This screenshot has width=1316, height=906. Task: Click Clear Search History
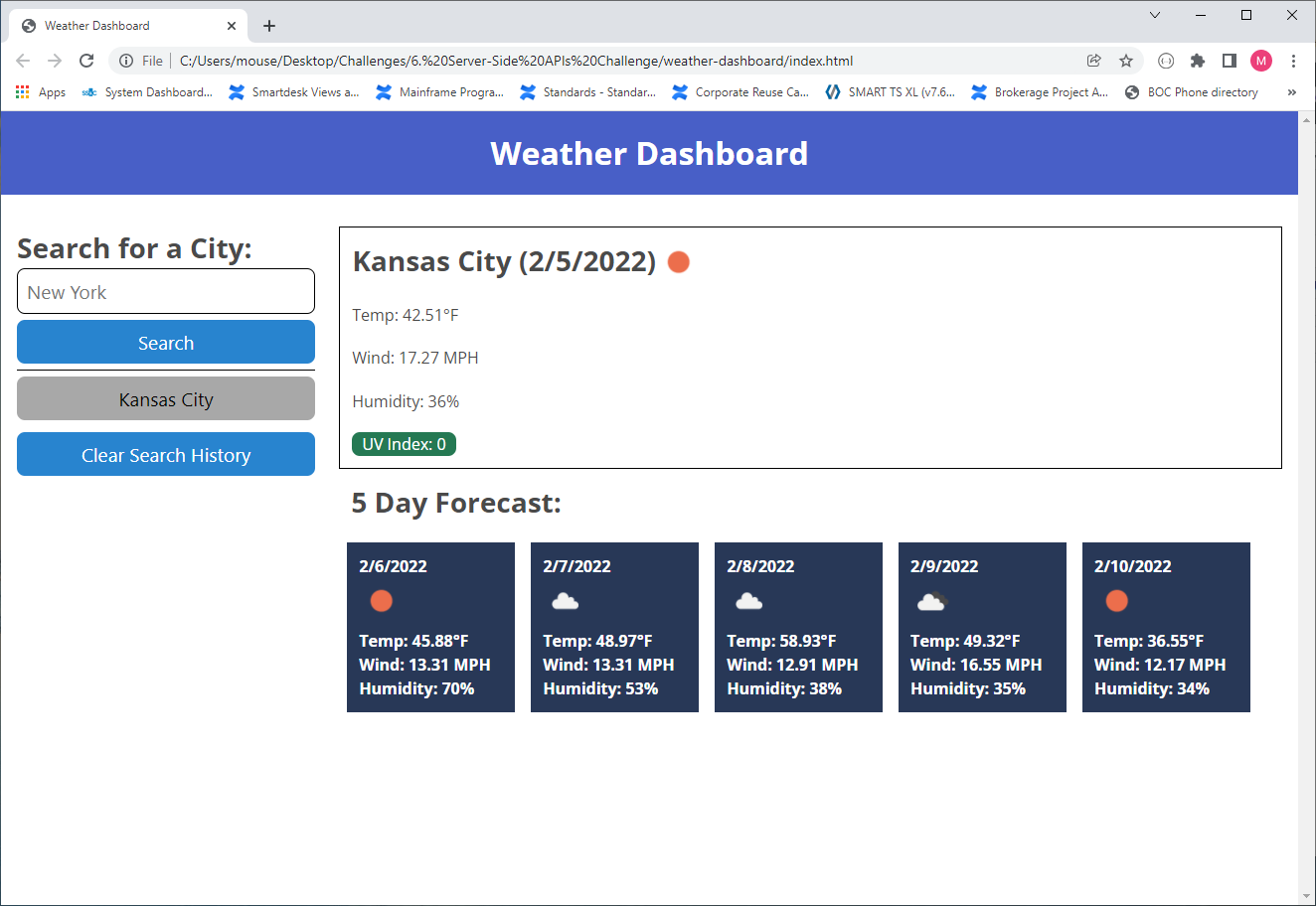[165, 454]
